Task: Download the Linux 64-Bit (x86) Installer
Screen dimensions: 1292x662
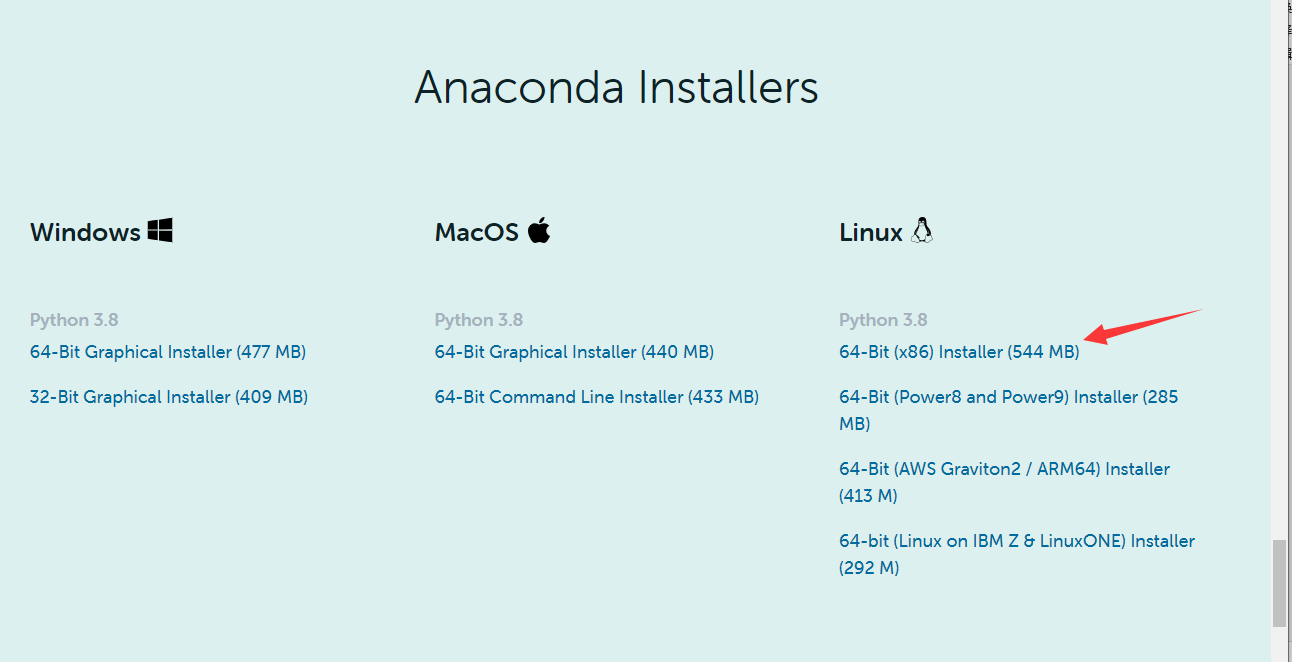Action: click(x=958, y=351)
